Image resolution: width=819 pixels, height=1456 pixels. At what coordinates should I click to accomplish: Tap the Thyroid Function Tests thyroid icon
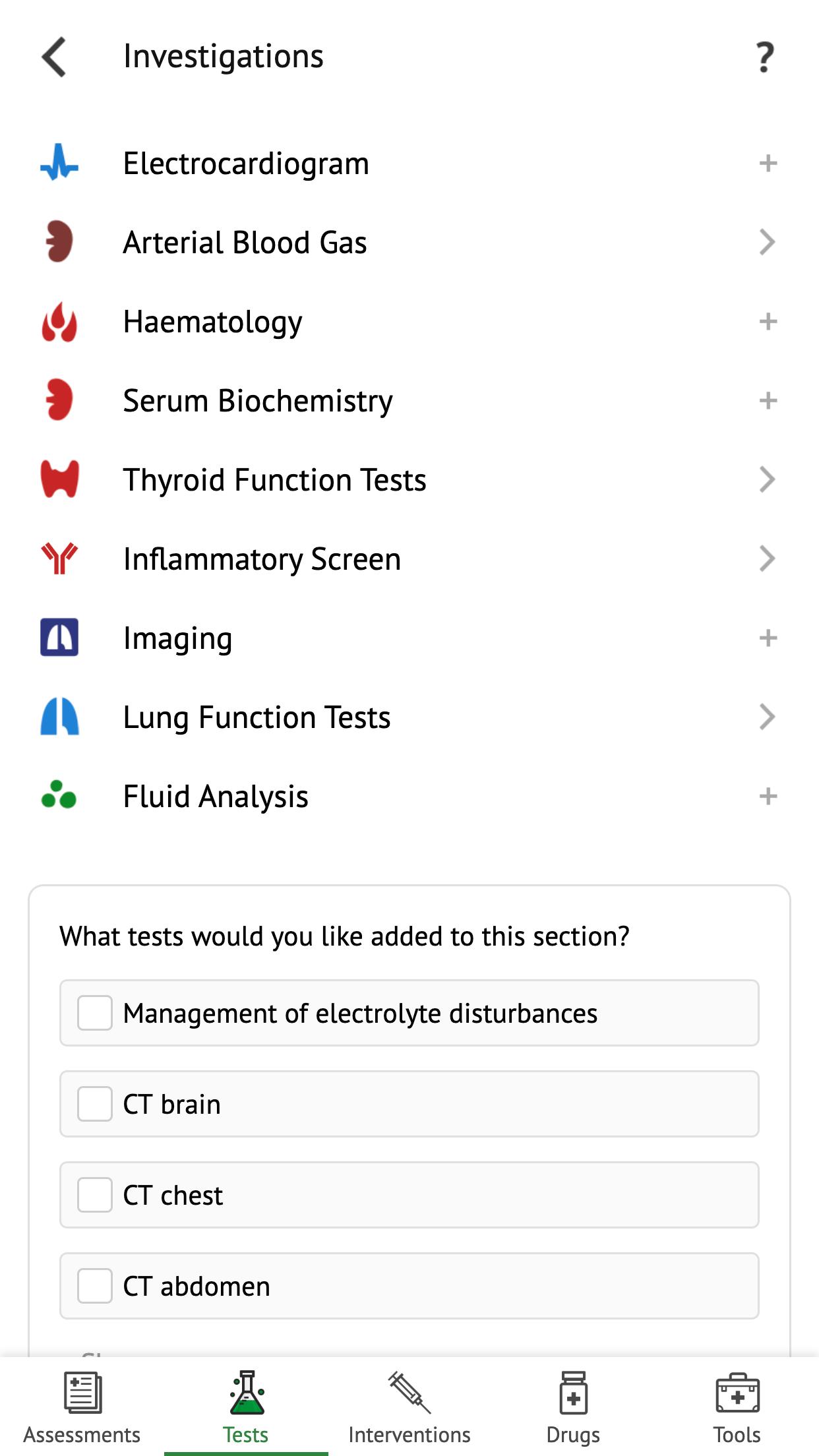click(x=59, y=479)
